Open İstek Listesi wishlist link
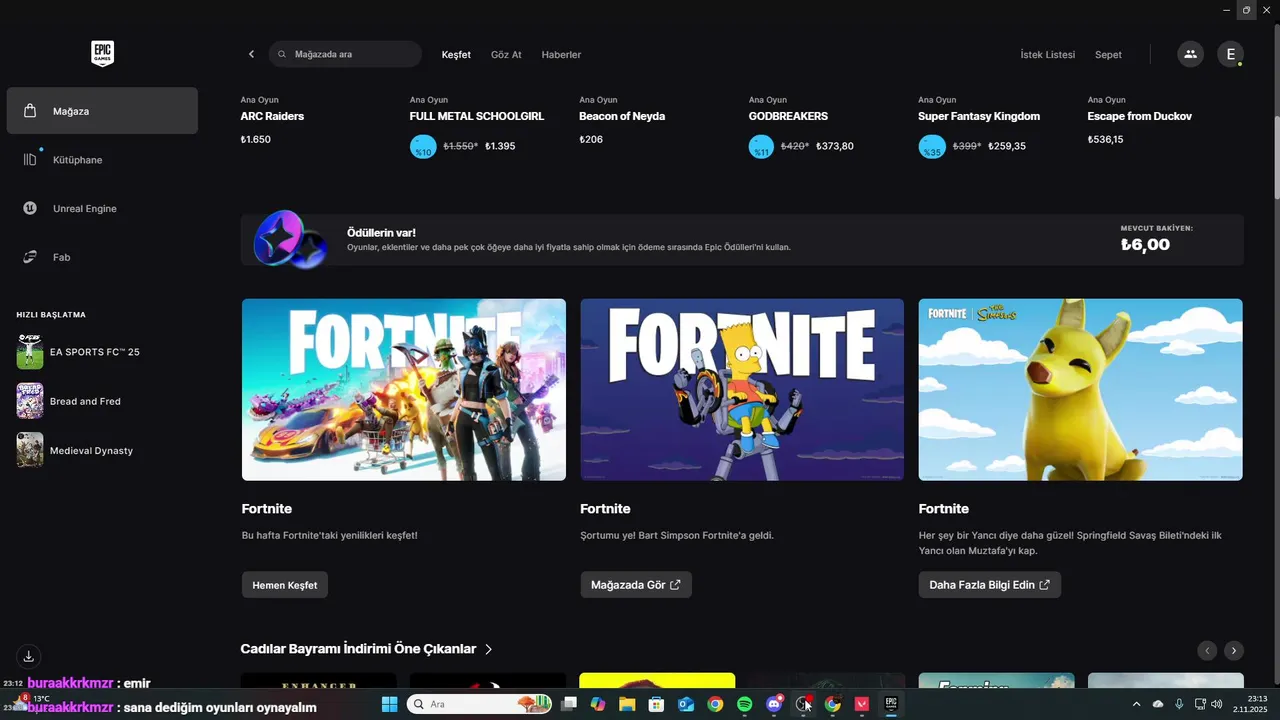 click(x=1047, y=54)
